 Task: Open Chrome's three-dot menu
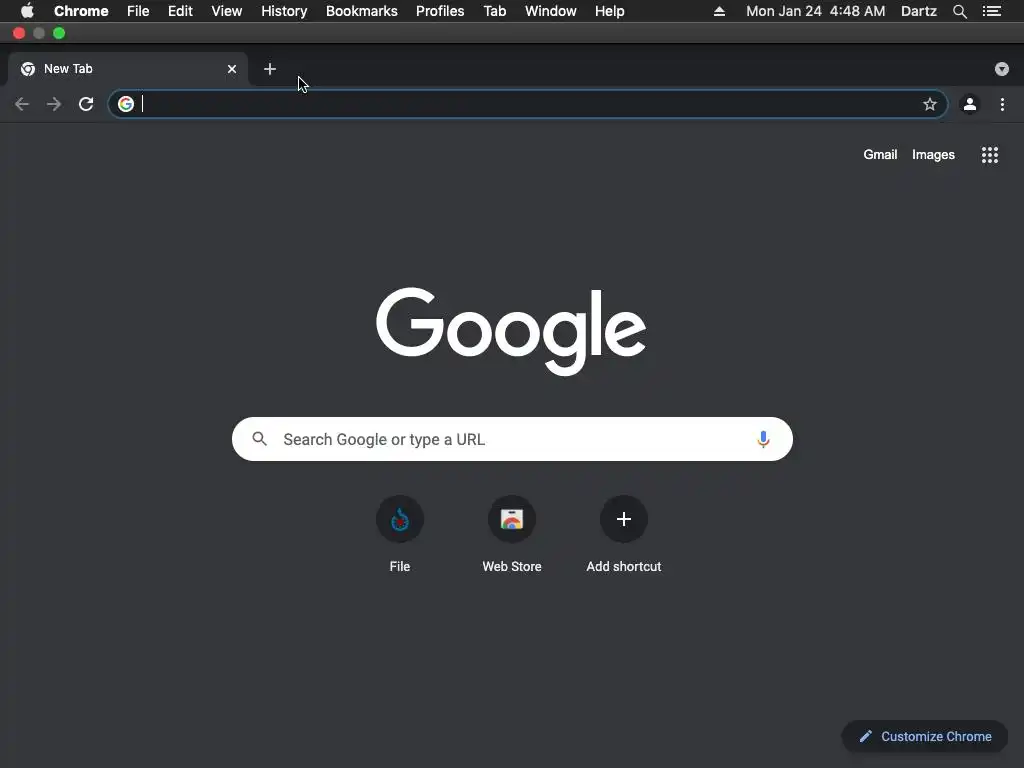(1002, 104)
